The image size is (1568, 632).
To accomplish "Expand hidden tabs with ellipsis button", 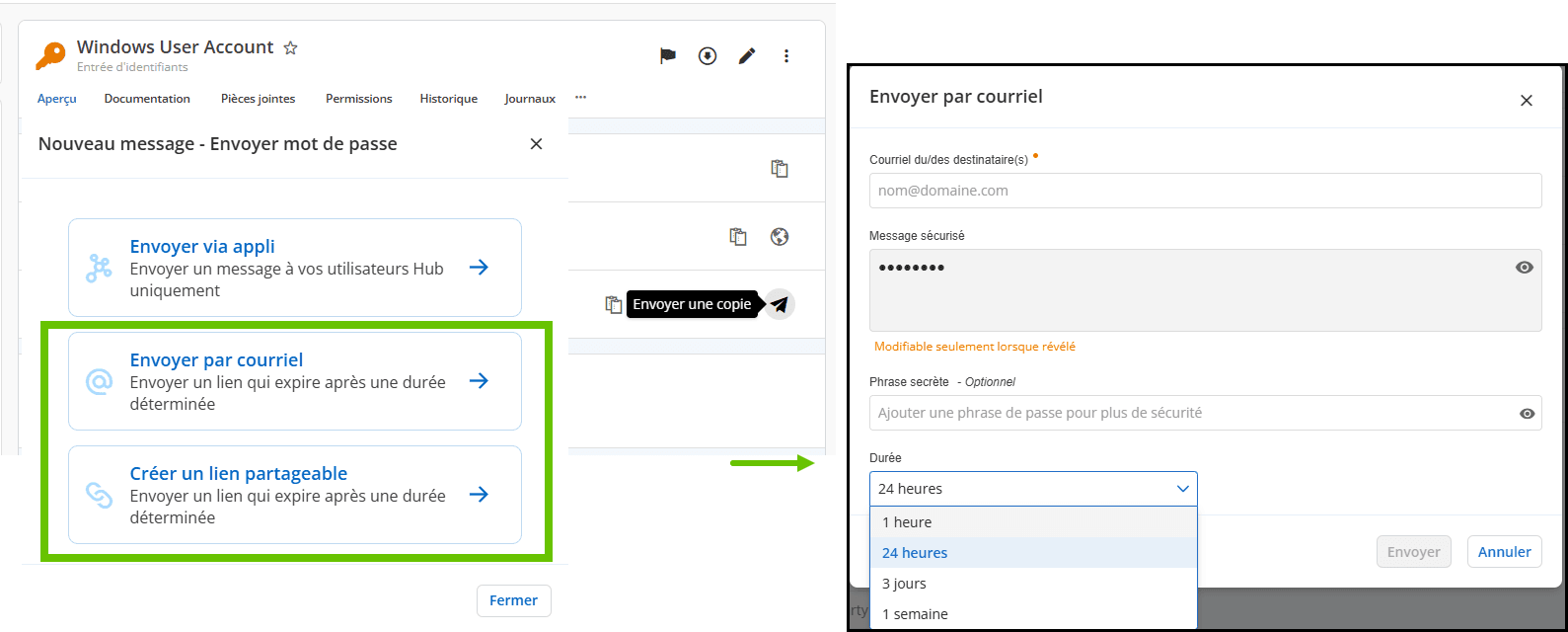I will 580,98.
